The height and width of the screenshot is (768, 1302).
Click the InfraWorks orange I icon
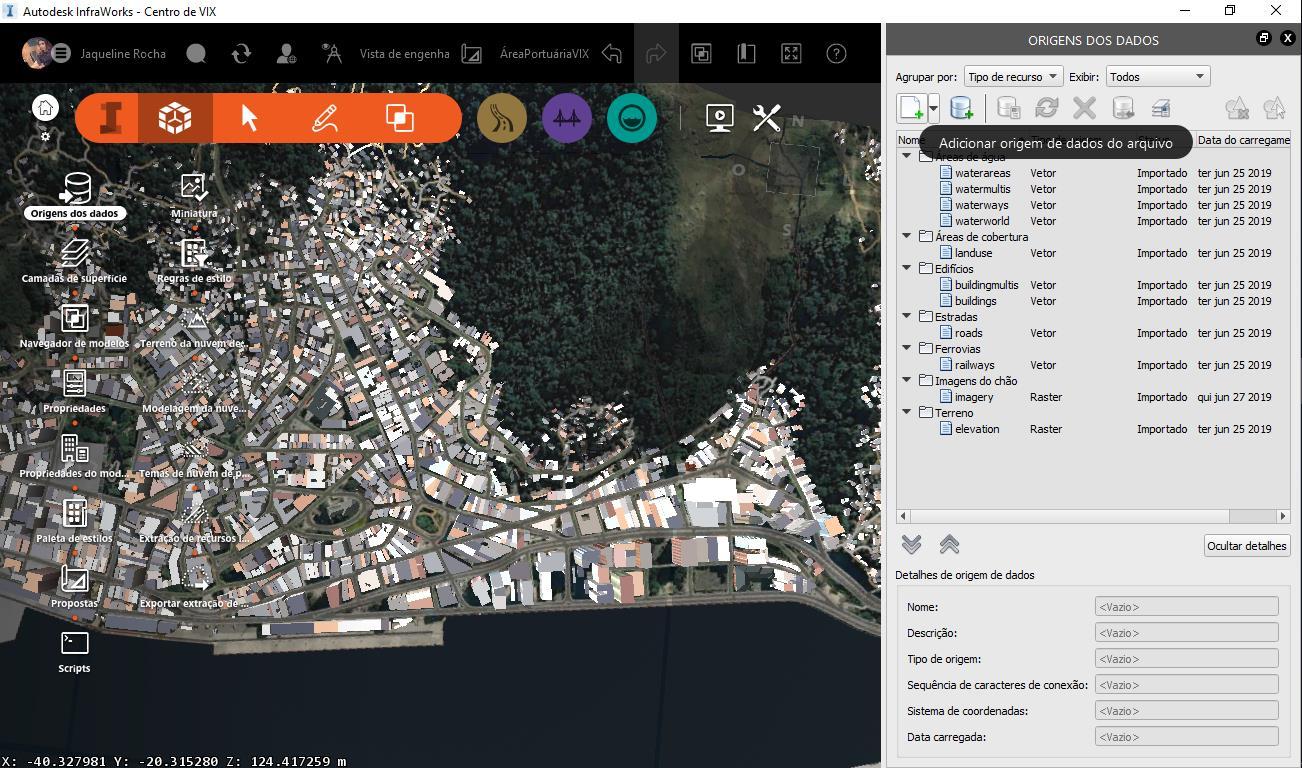(111, 118)
